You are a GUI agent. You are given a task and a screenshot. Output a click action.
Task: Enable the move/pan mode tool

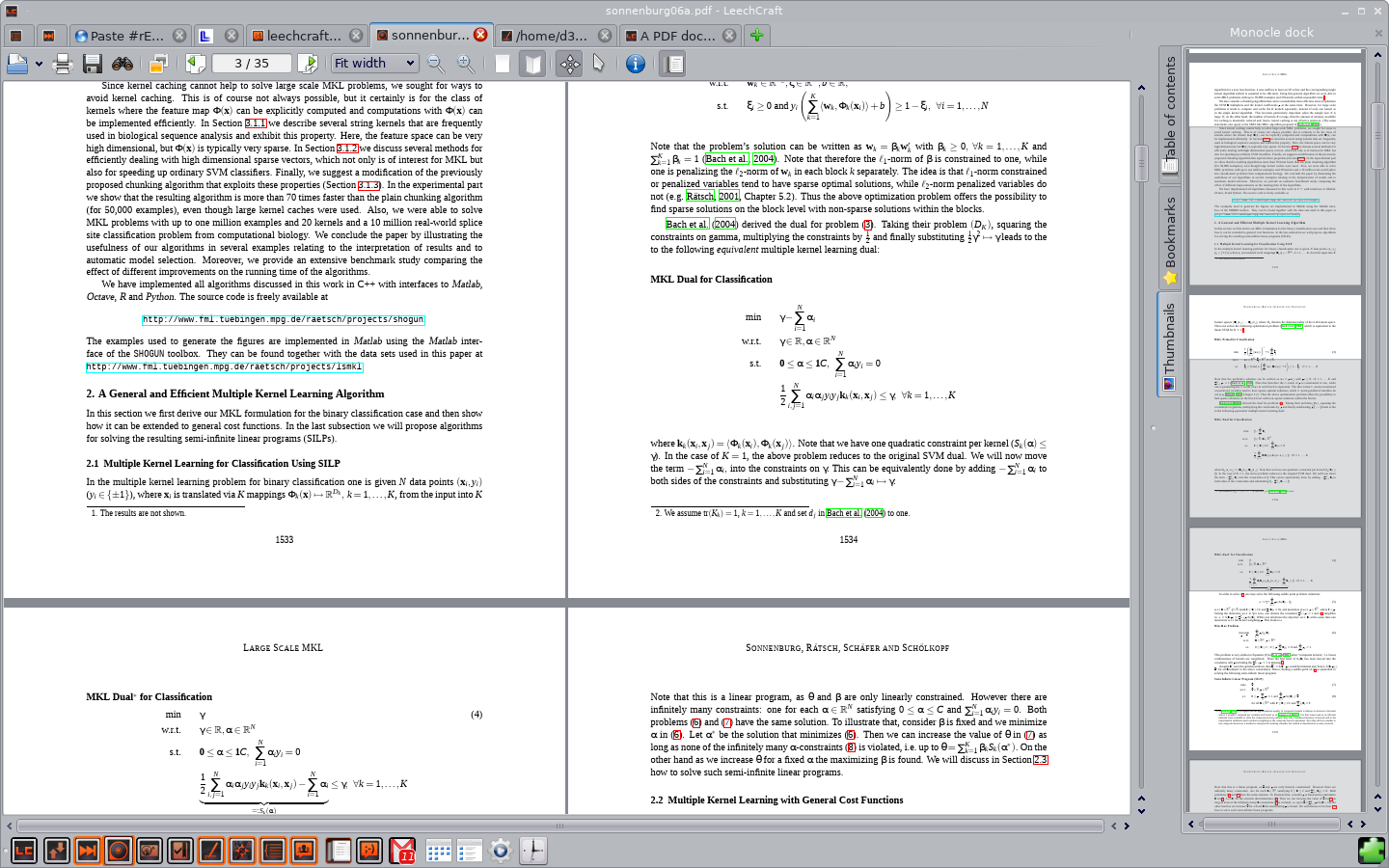pos(570,64)
